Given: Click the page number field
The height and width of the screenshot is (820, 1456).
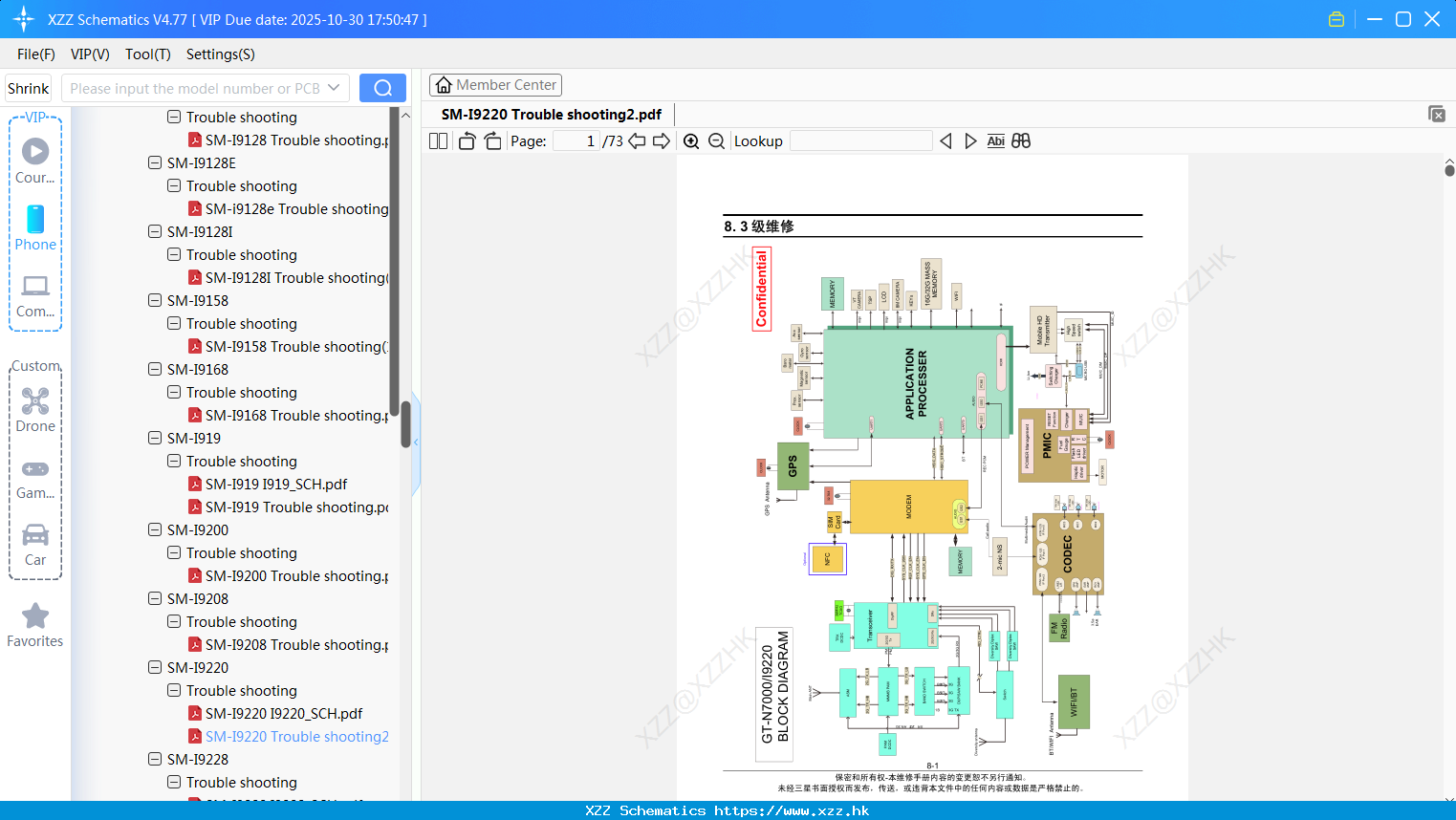Looking at the screenshot, I should (x=576, y=140).
